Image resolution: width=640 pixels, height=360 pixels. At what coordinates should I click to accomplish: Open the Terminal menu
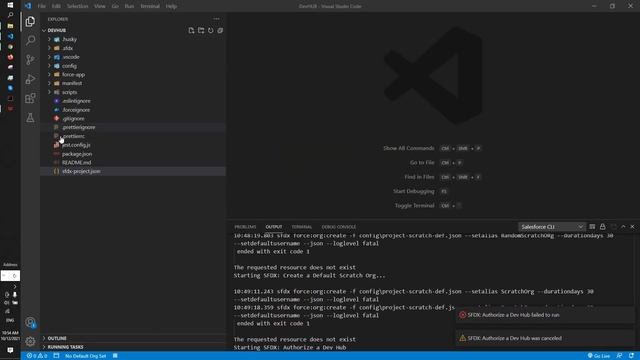150,6
